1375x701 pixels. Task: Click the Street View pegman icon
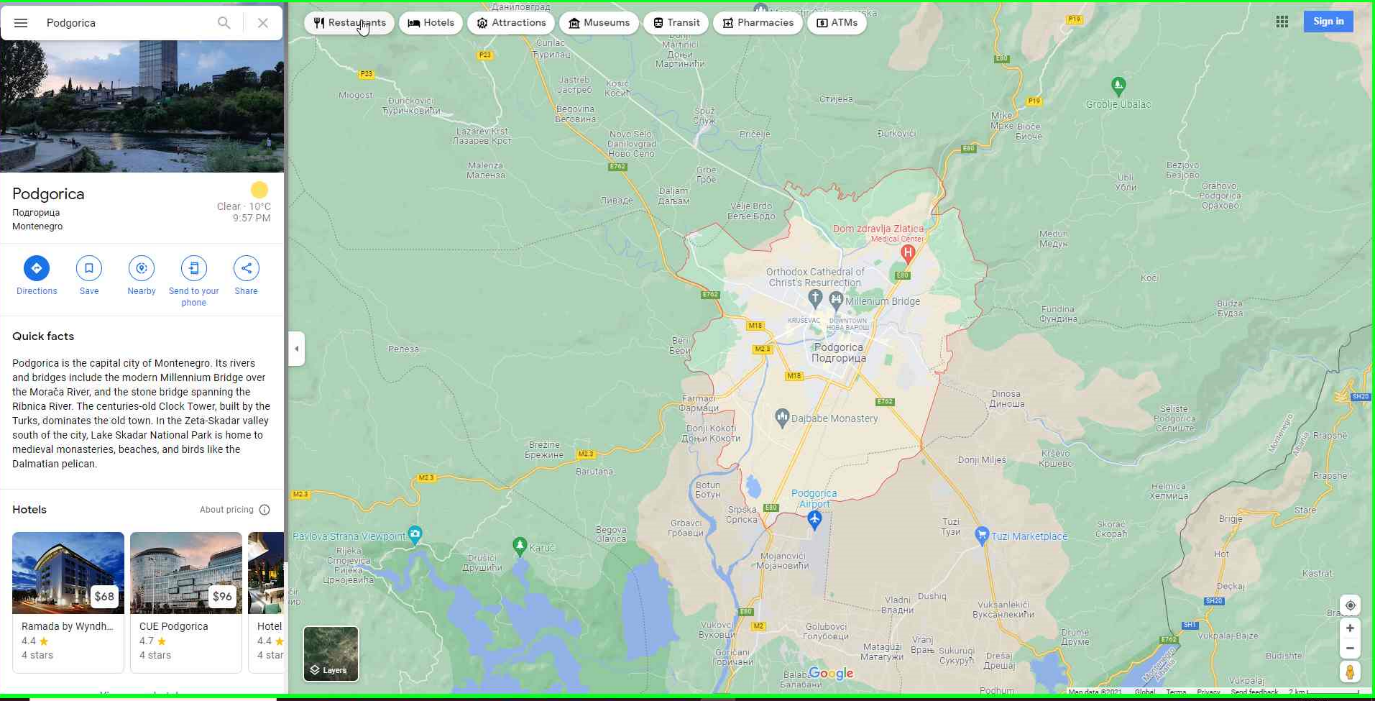(1350, 672)
